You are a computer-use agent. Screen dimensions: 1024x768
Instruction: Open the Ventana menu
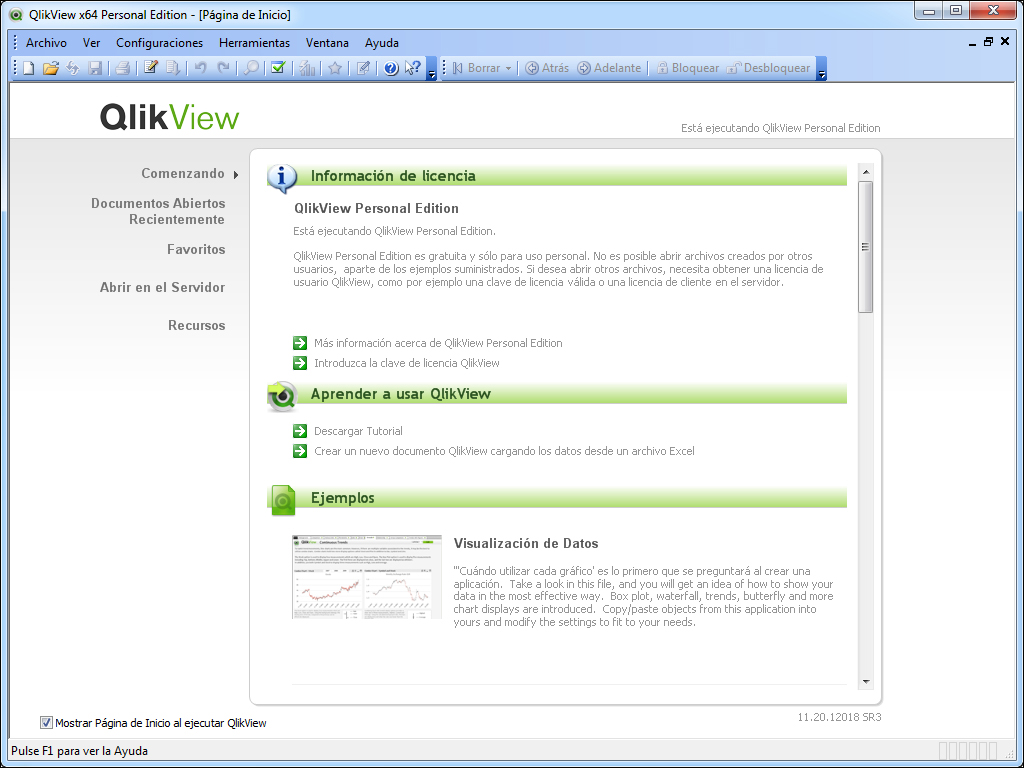[x=327, y=43]
